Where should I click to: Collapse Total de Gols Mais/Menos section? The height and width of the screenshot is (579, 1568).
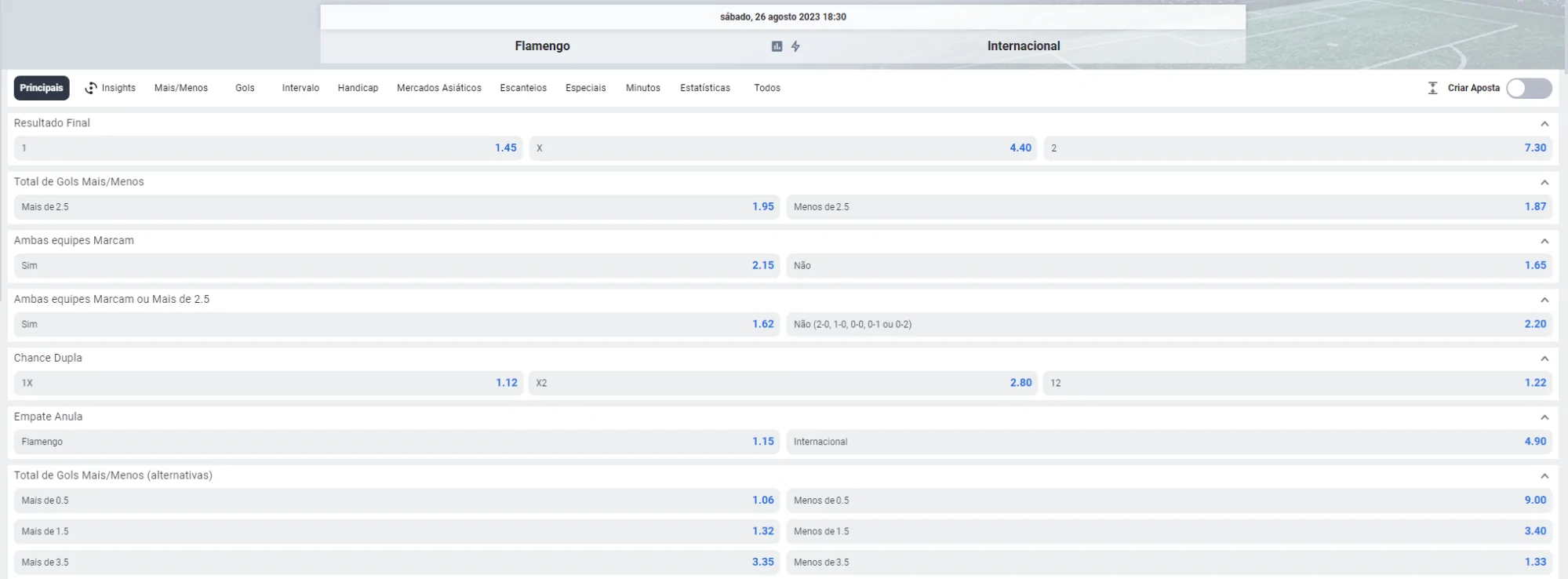[x=1544, y=183]
